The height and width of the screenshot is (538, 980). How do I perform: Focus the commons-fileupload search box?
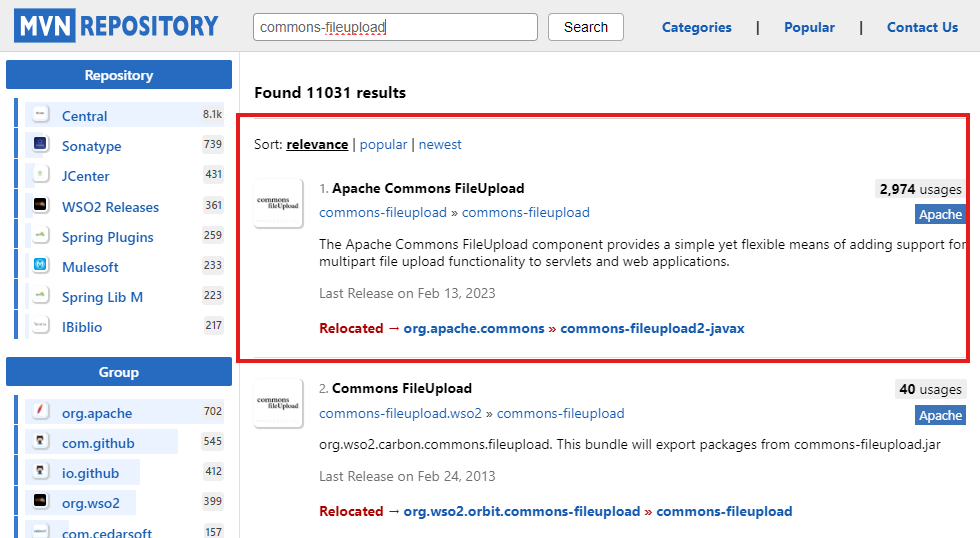coord(395,27)
